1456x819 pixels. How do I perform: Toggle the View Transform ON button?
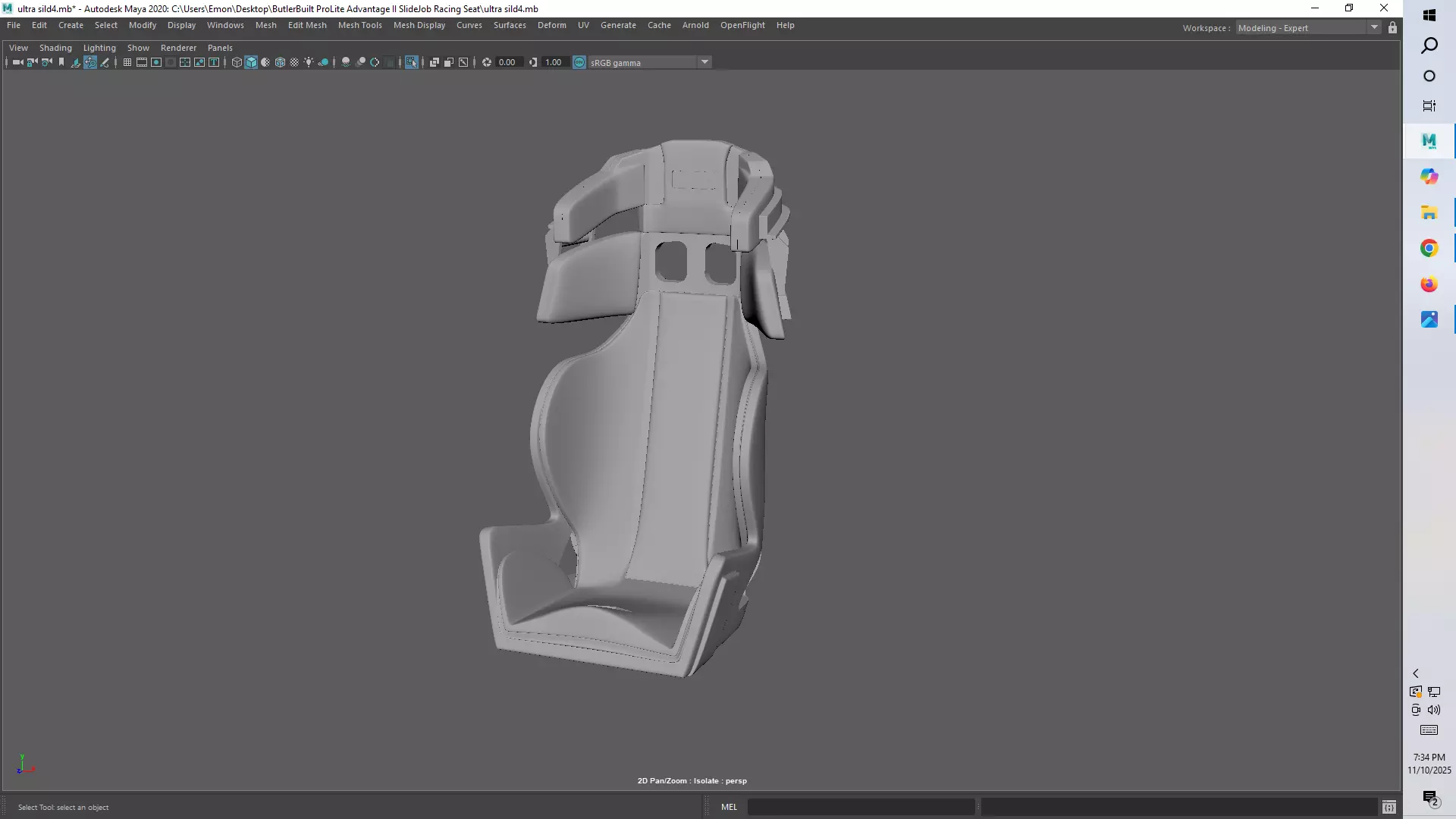tap(579, 62)
